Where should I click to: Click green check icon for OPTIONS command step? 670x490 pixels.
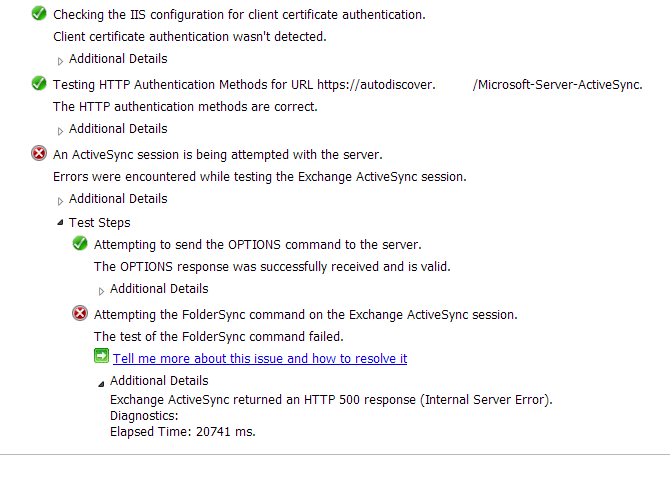[80, 244]
